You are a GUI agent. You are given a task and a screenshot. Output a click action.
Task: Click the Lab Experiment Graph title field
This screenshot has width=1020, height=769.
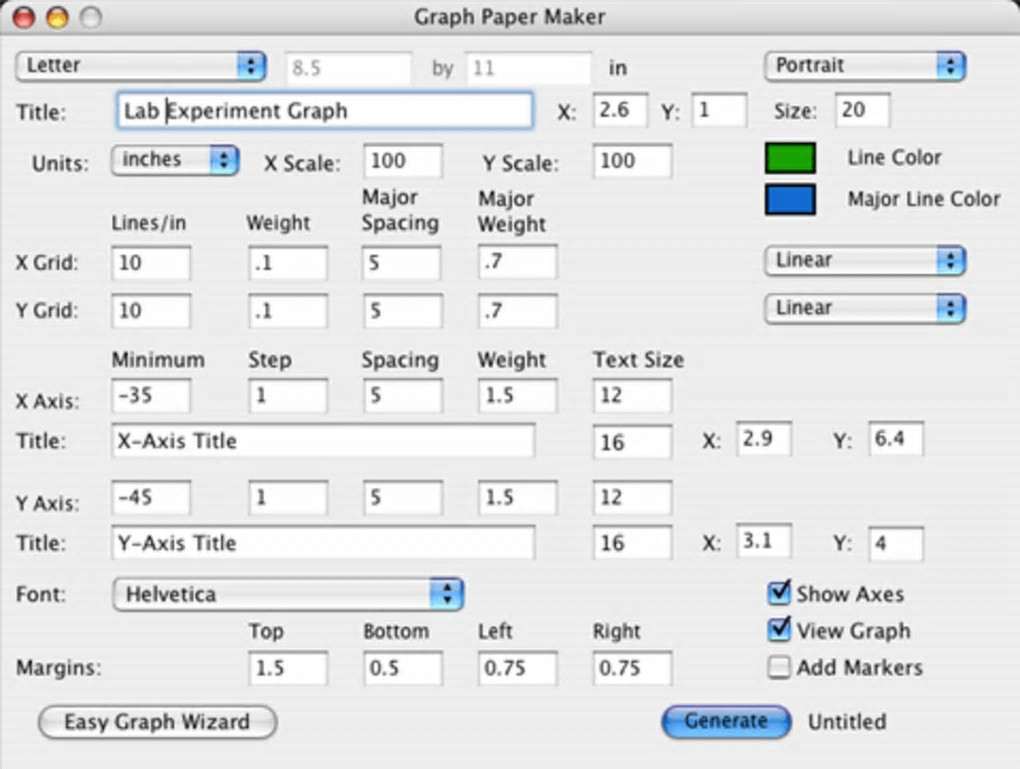324,111
